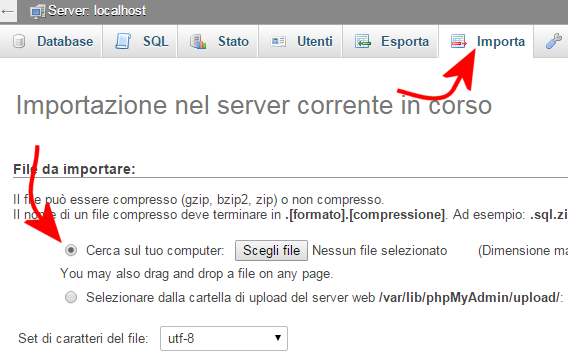Click the '.[formato].[compressione]' bold text
This screenshot has height=364, width=568.
pos(365,215)
